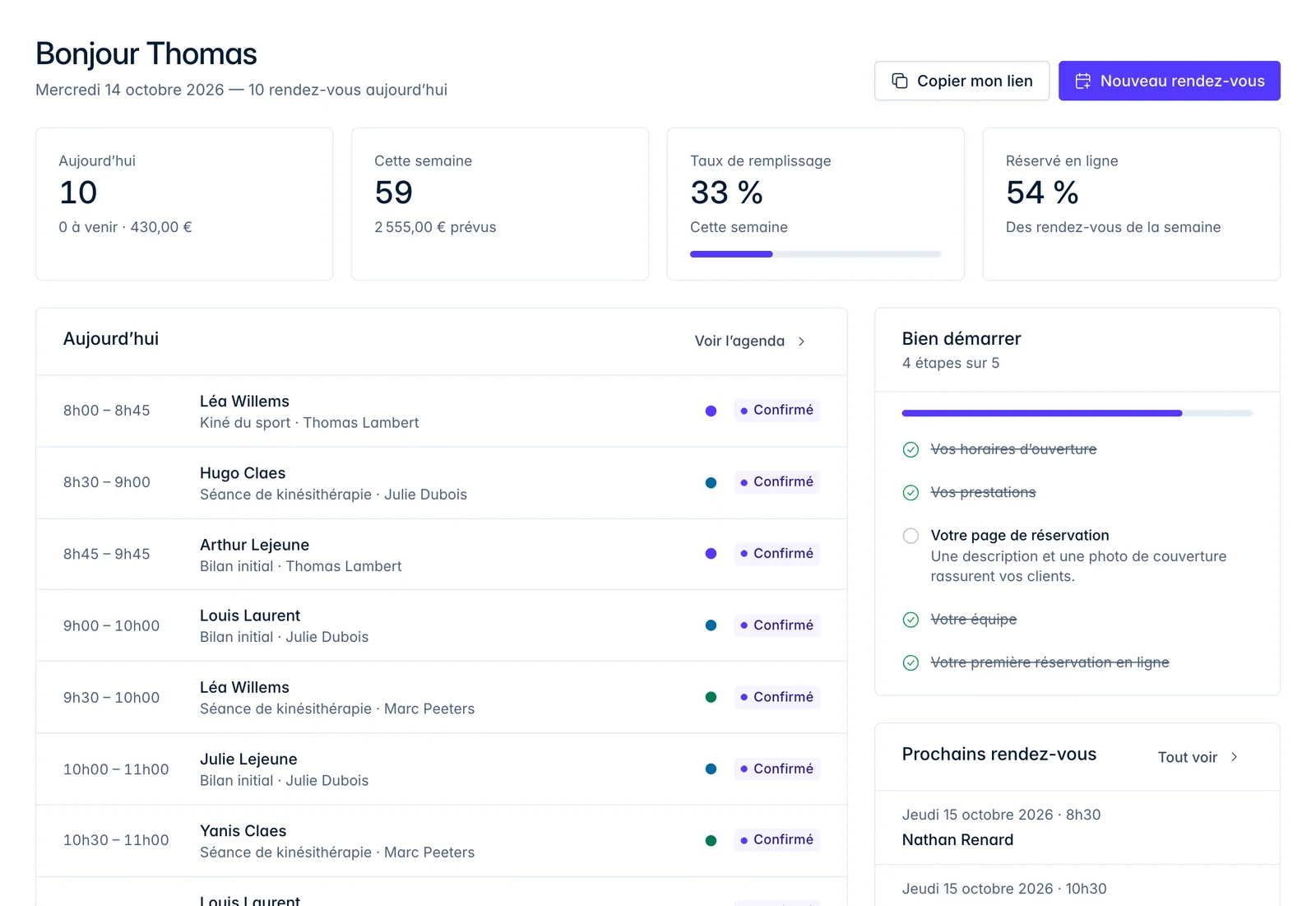Toggle Votre première réservation en ligne check circle

911,662
